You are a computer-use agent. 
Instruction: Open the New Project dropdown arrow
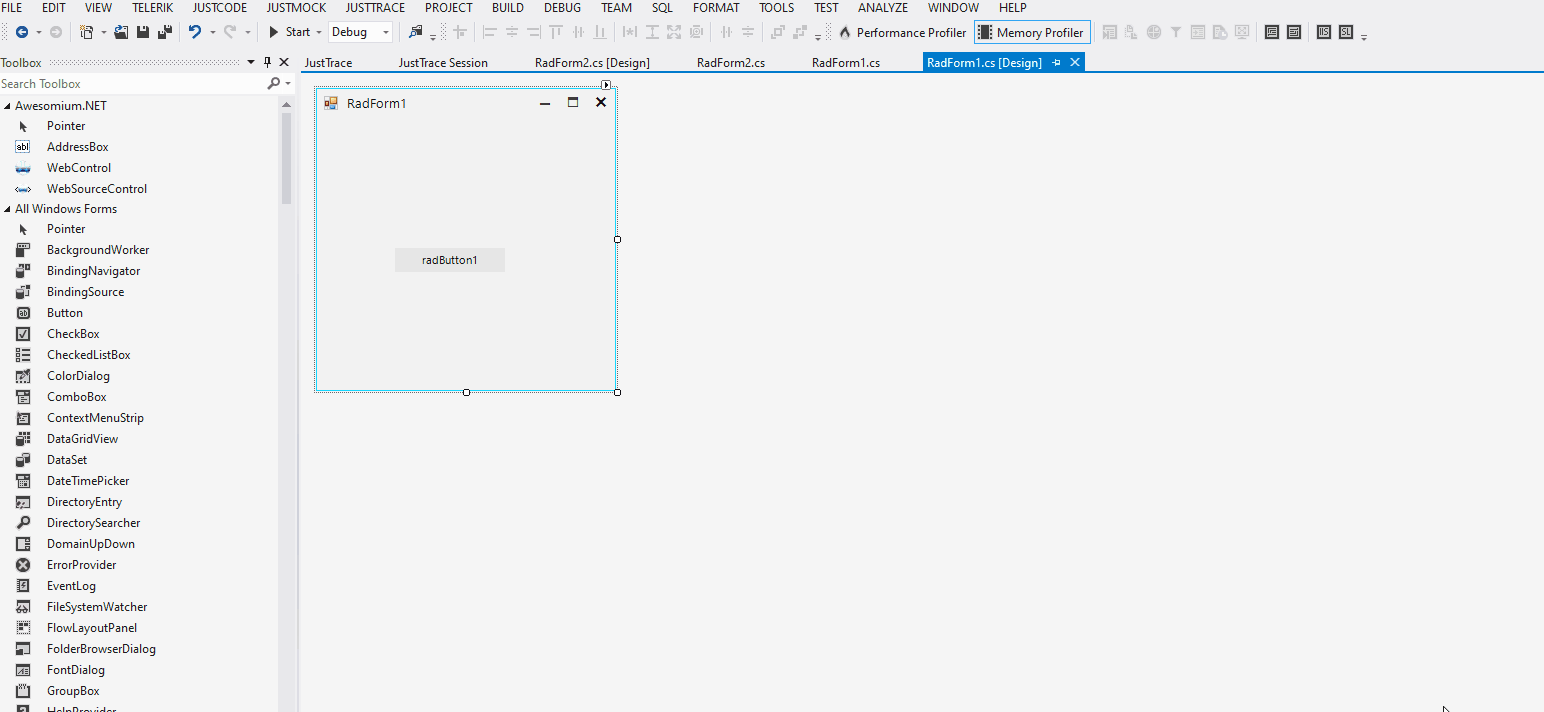tap(104, 33)
